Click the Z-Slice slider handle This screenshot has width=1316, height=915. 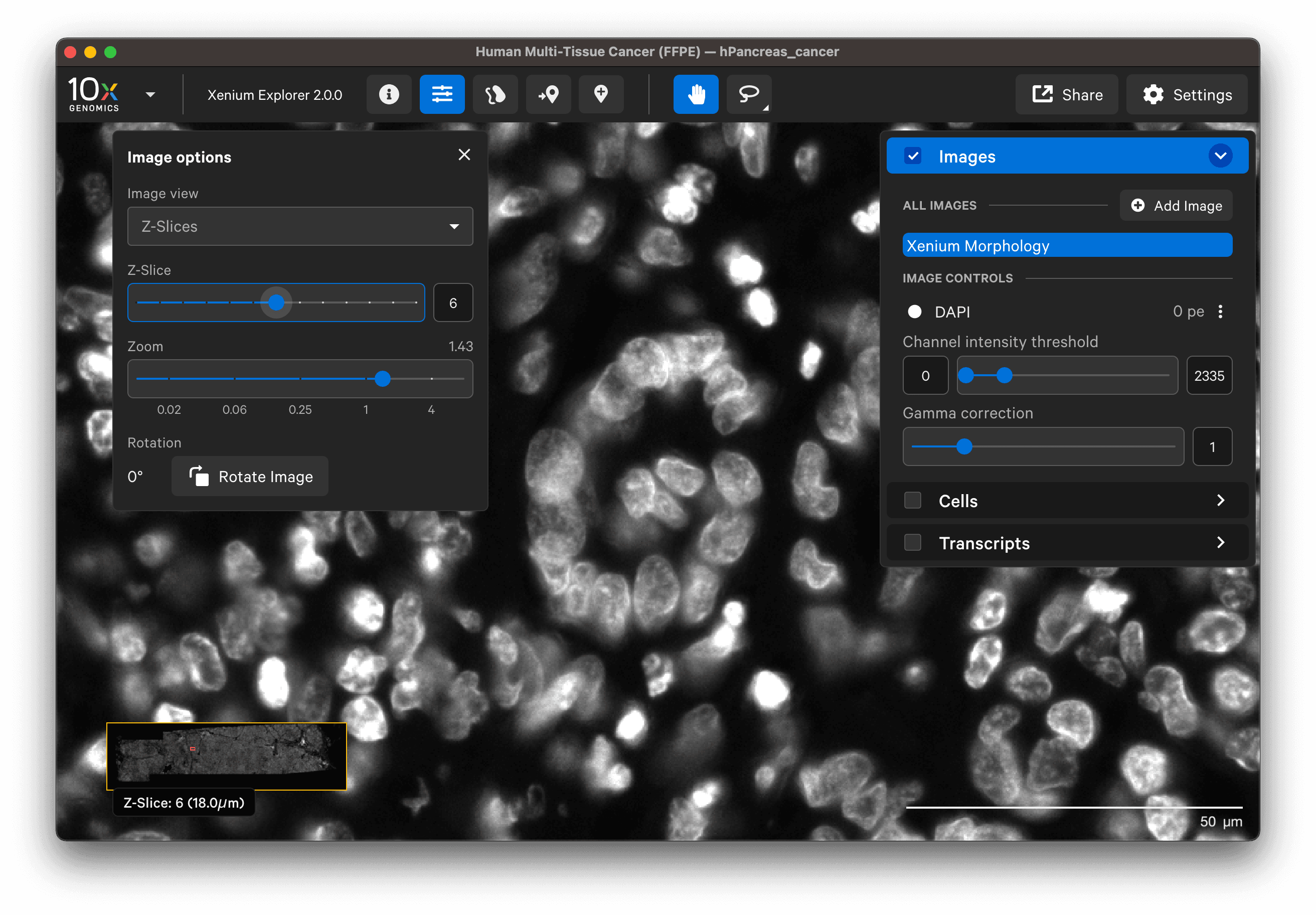276,302
